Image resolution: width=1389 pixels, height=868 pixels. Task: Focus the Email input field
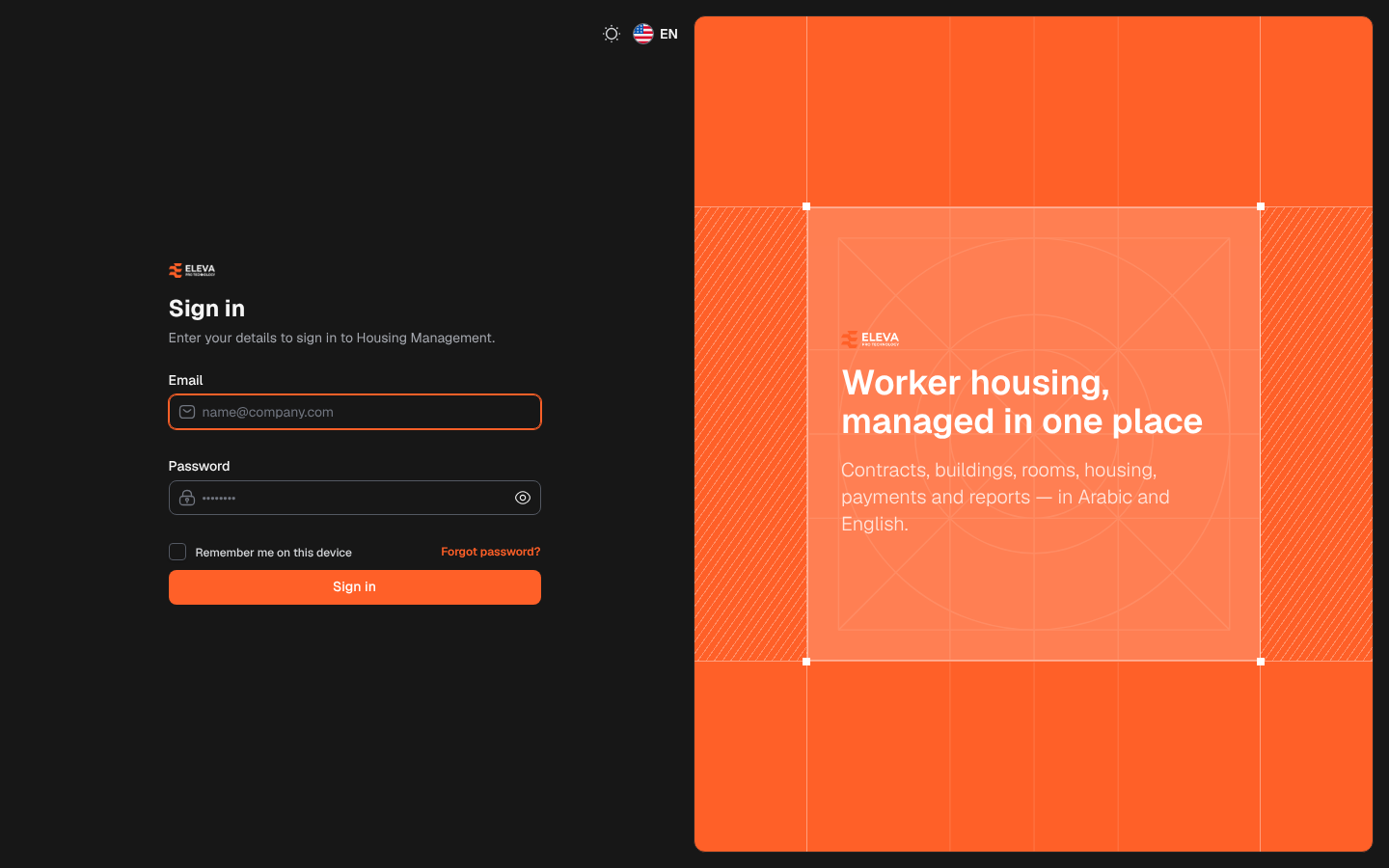[355, 412]
